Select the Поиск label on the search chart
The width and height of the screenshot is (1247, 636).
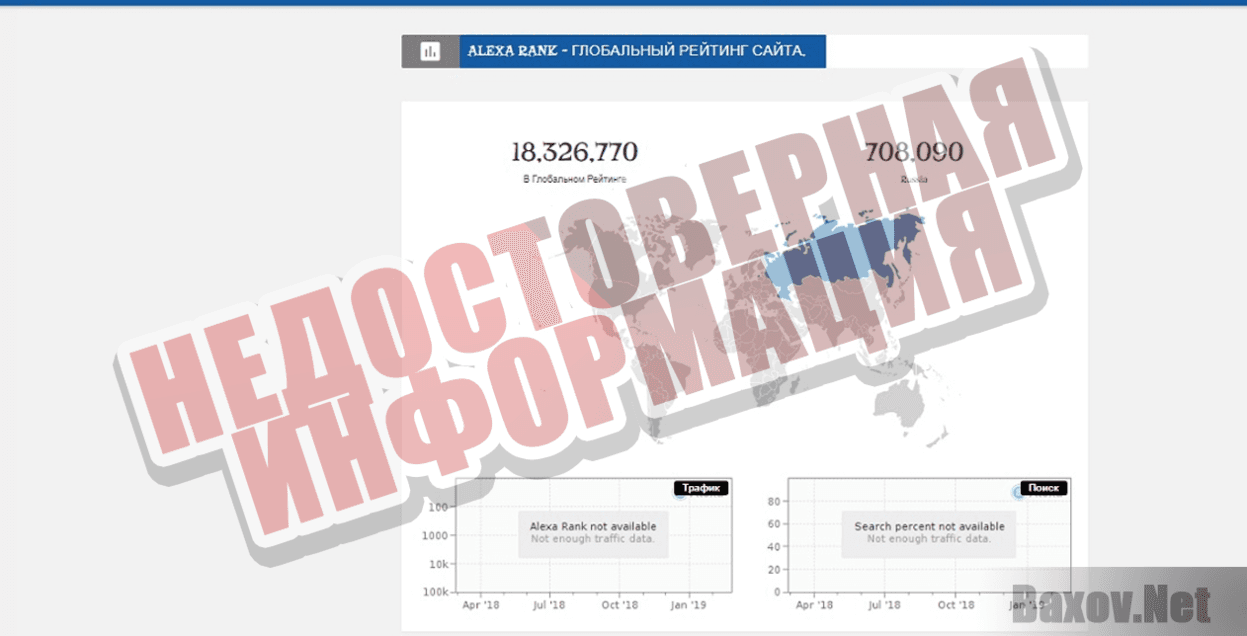pyautogui.click(x=1043, y=488)
